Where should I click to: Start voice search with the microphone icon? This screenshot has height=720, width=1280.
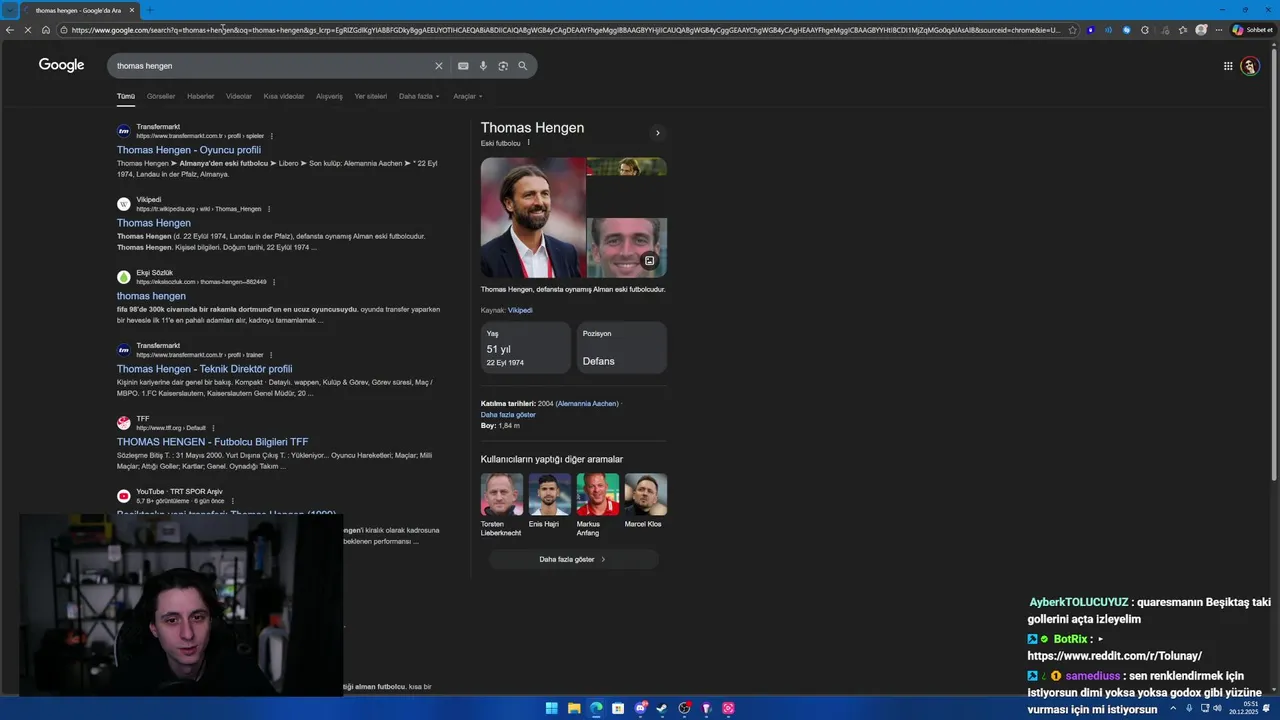tap(483, 66)
